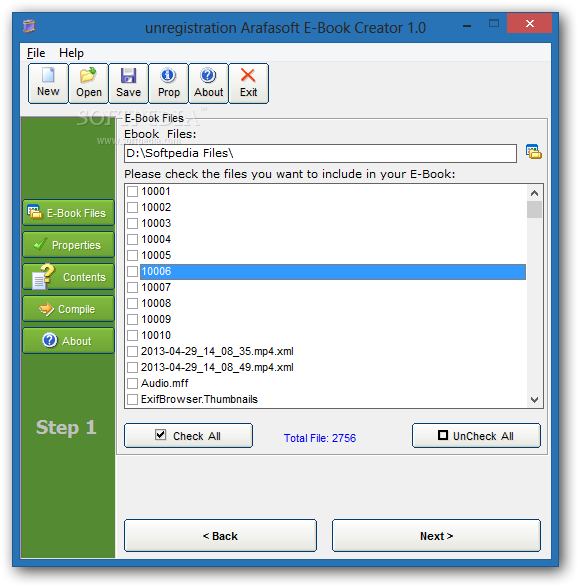This screenshot has width=579, height=587.
Task: Check the 10003 file checkbox
Action: pos(132,223)
